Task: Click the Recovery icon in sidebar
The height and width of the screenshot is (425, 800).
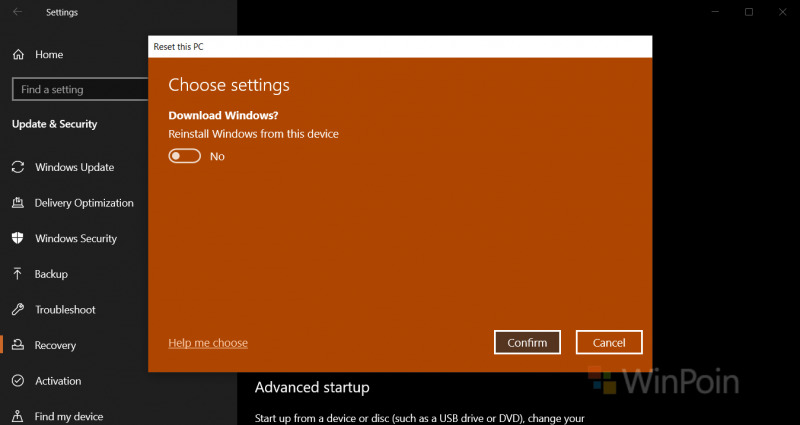Action: (x=18, y=345)
